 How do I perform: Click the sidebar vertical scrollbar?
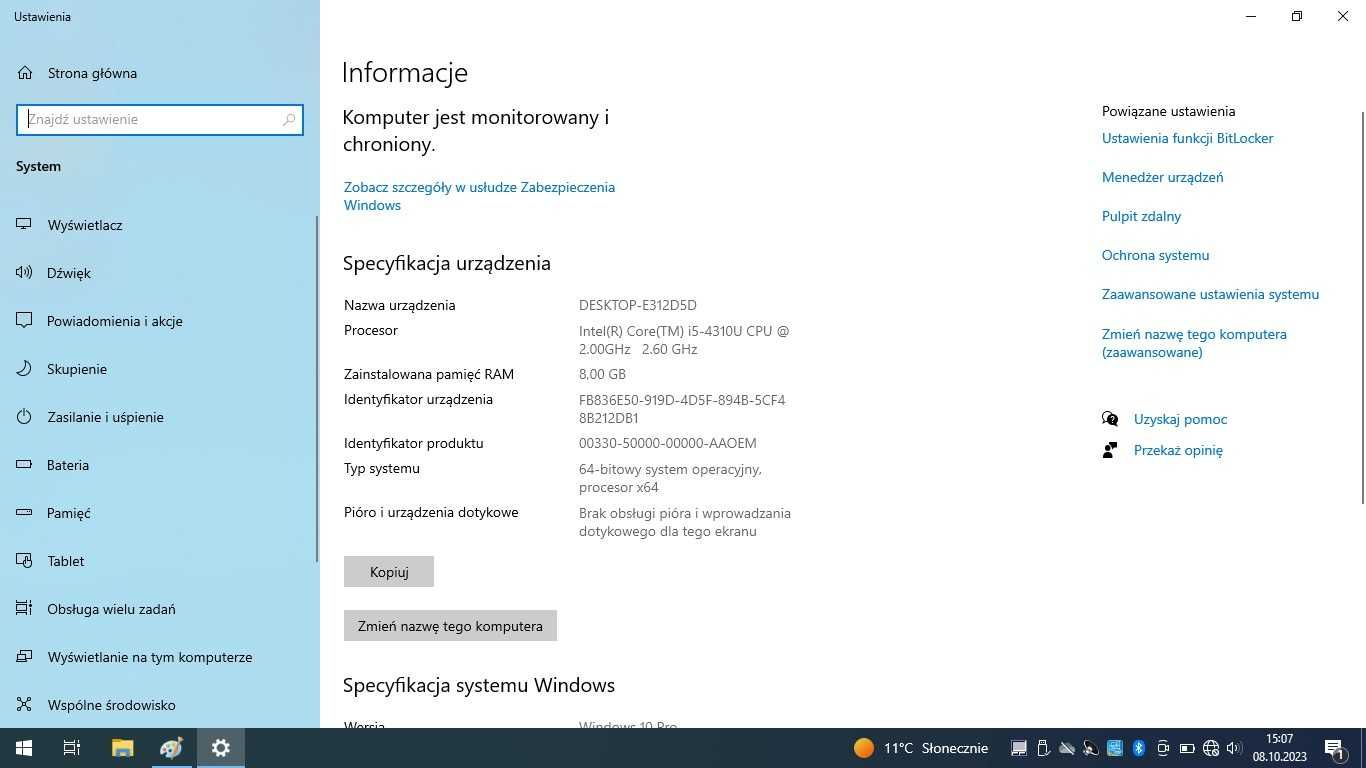[x=317, y=390]
